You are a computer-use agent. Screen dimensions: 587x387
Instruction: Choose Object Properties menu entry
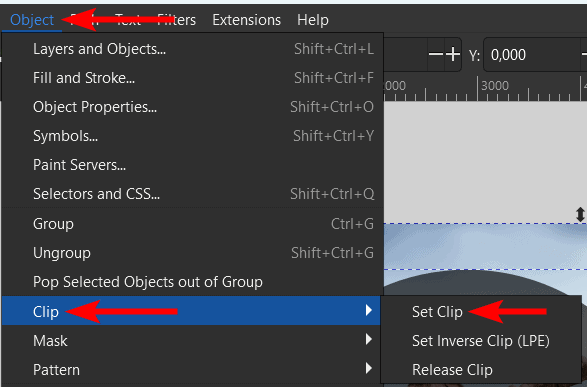193,107
